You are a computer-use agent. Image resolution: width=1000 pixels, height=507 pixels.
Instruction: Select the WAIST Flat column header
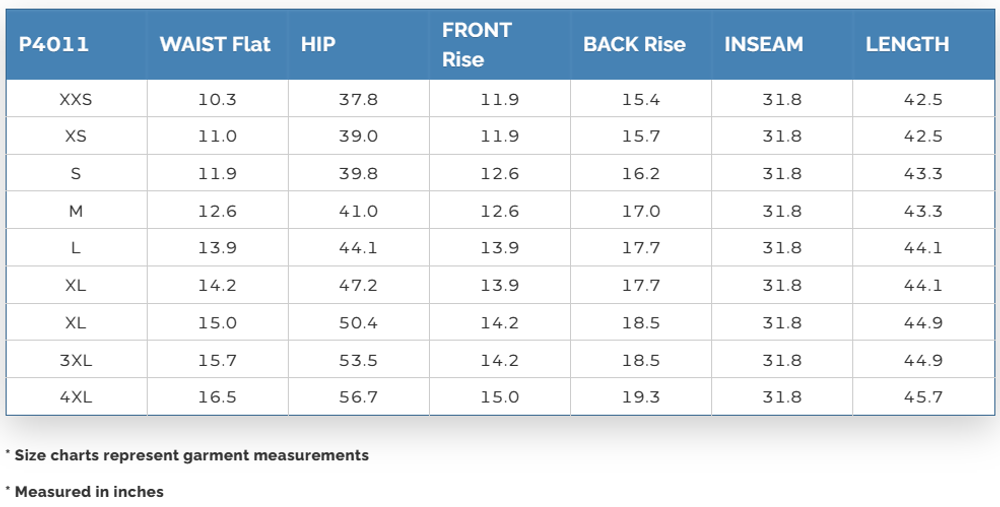pyautogui.click(x=215, y=44)
